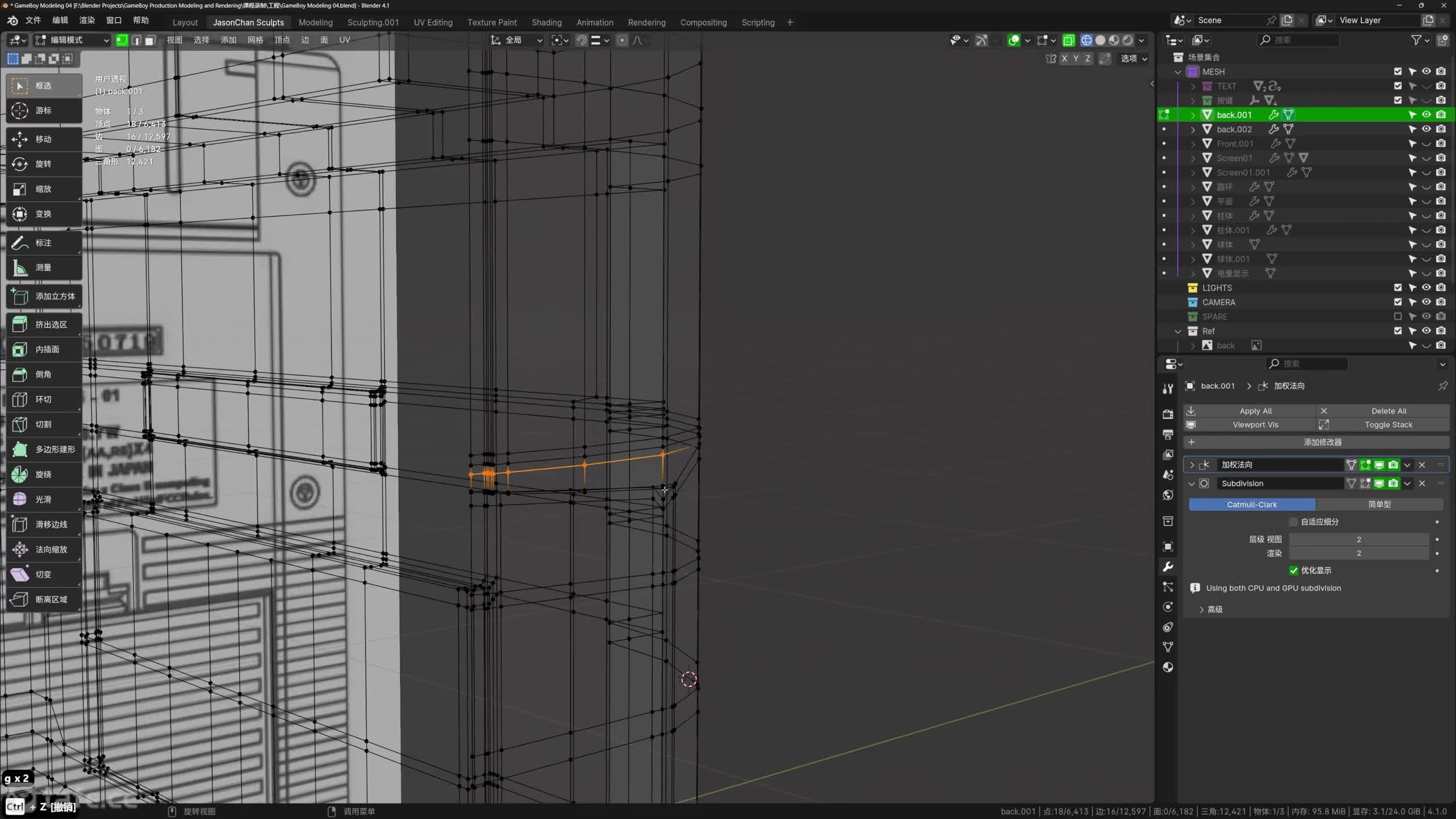Click the Apply All button
Viewport: 1456px width, 819px height.
click(x=1250, y=411)
